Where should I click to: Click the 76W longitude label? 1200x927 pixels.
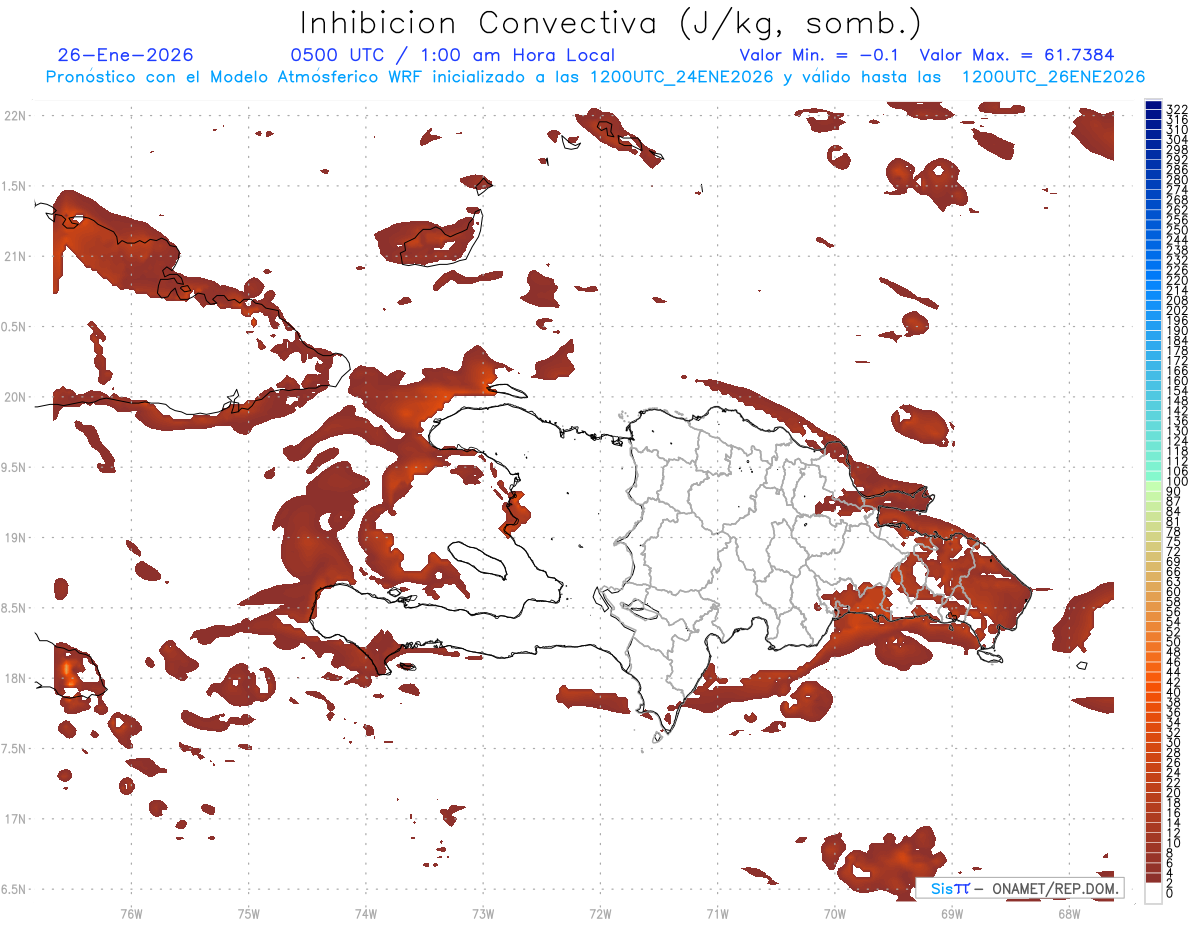click(131, 913)
